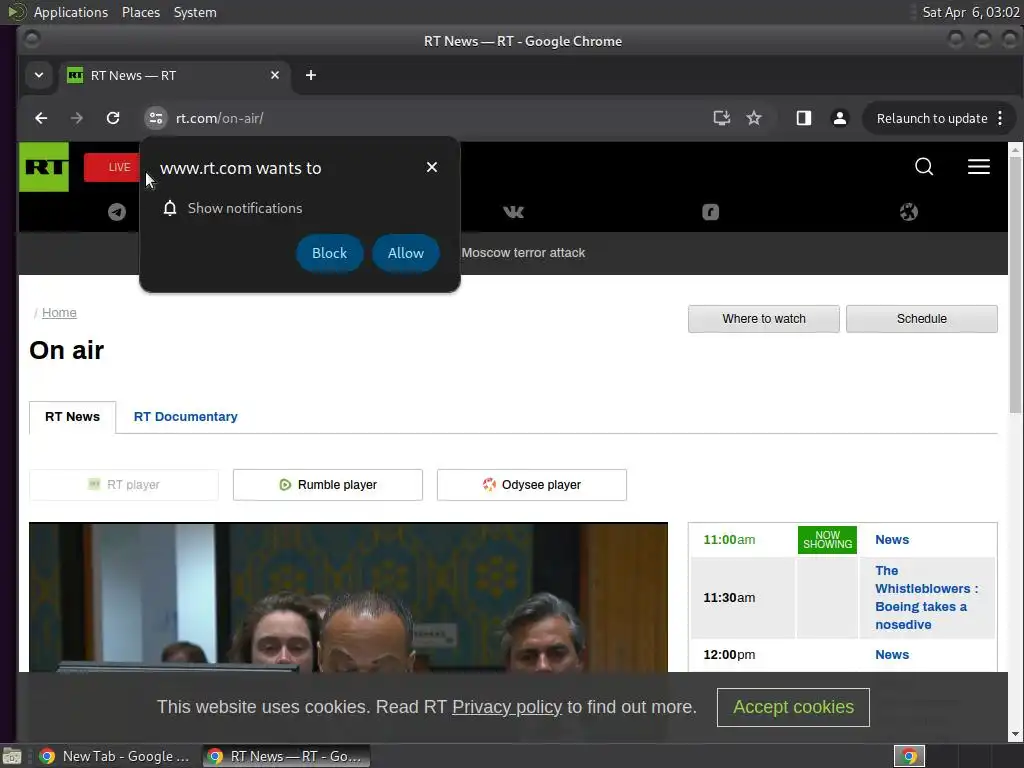The image size is (1024, 768).
Task: Open the Privacy policy link
Action: tap(507, 707)
